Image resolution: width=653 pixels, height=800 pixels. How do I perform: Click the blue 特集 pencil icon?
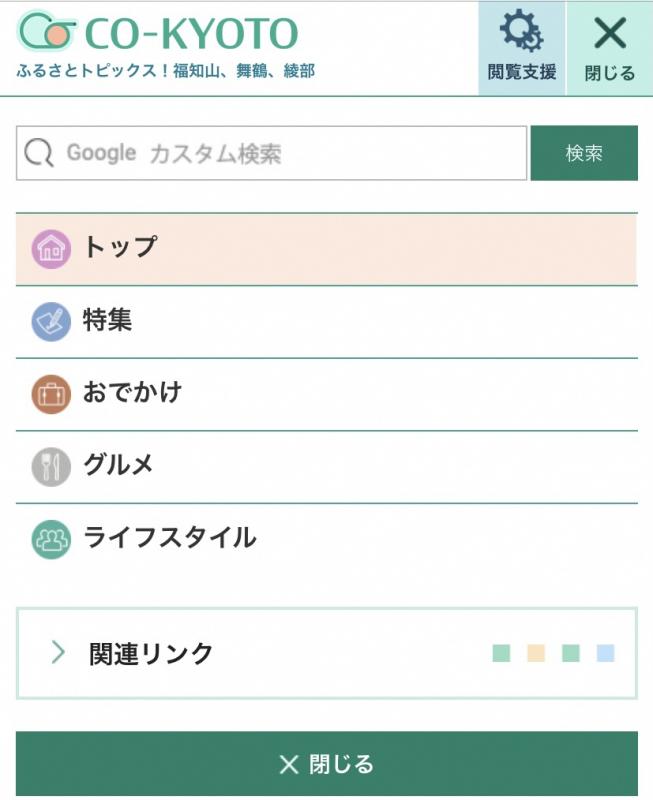pos(51,322)
